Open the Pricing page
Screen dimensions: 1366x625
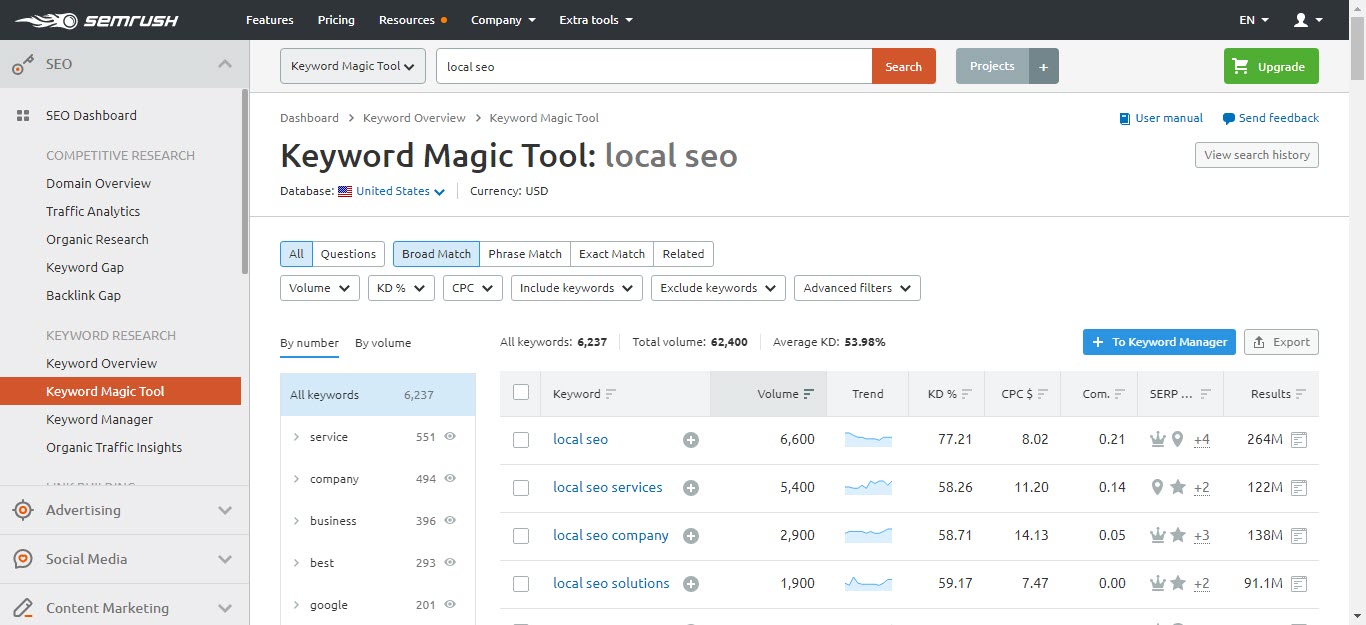coord(336,20)
